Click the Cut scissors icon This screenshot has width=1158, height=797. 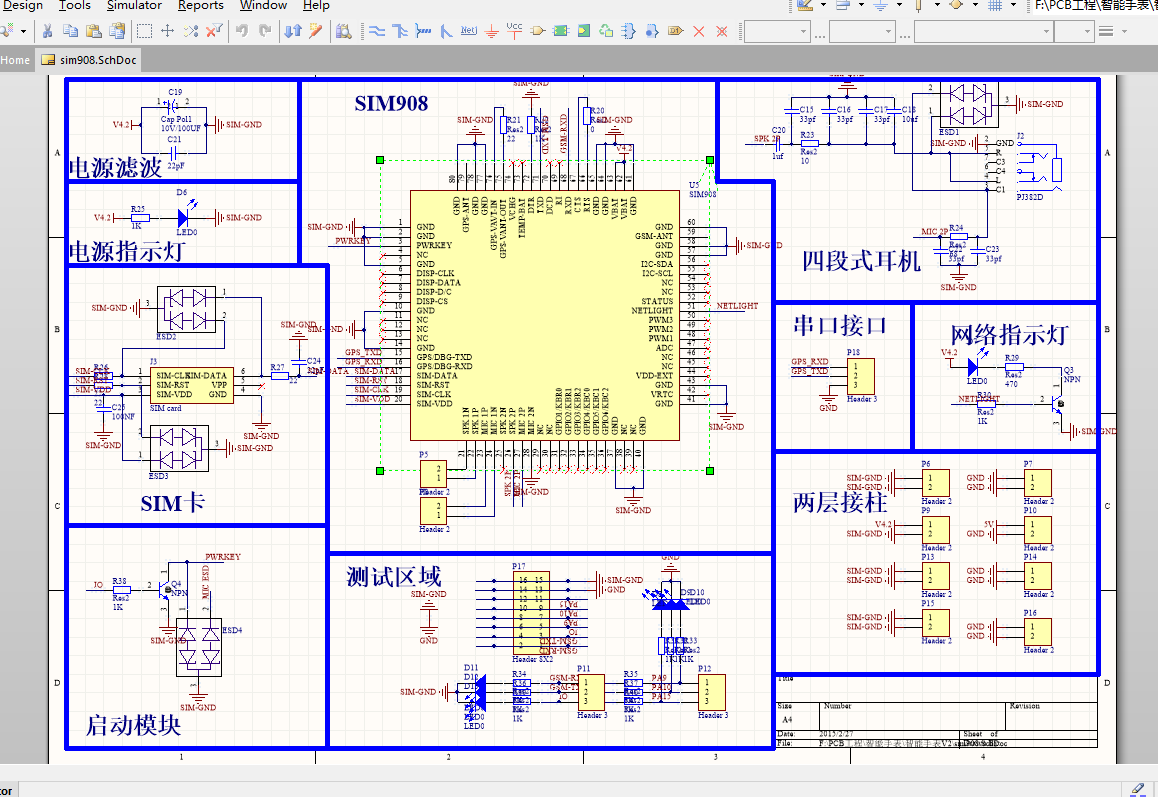tap(47, 31)
